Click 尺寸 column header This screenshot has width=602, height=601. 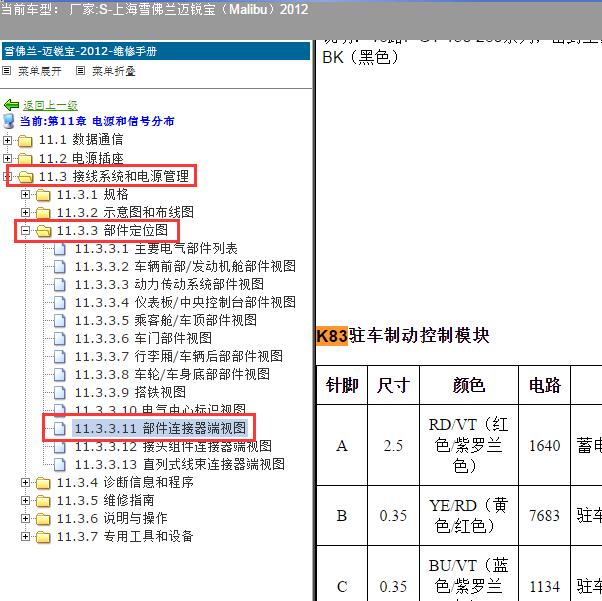click(x=393, y=385)
